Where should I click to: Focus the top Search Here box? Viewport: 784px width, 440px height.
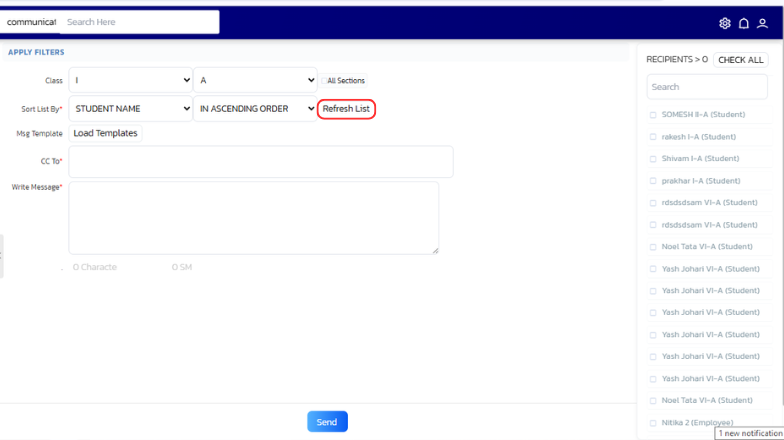point(140,22)
